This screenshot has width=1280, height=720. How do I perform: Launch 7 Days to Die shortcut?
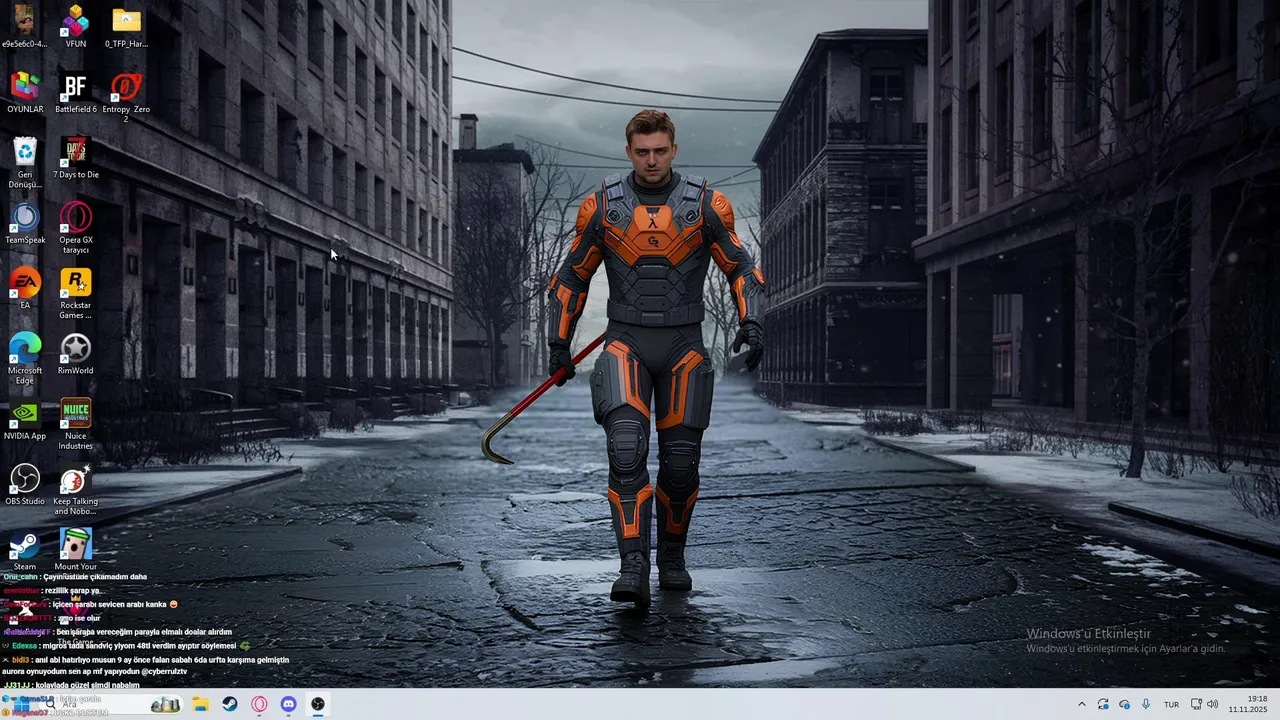click(x=76, y=157)
